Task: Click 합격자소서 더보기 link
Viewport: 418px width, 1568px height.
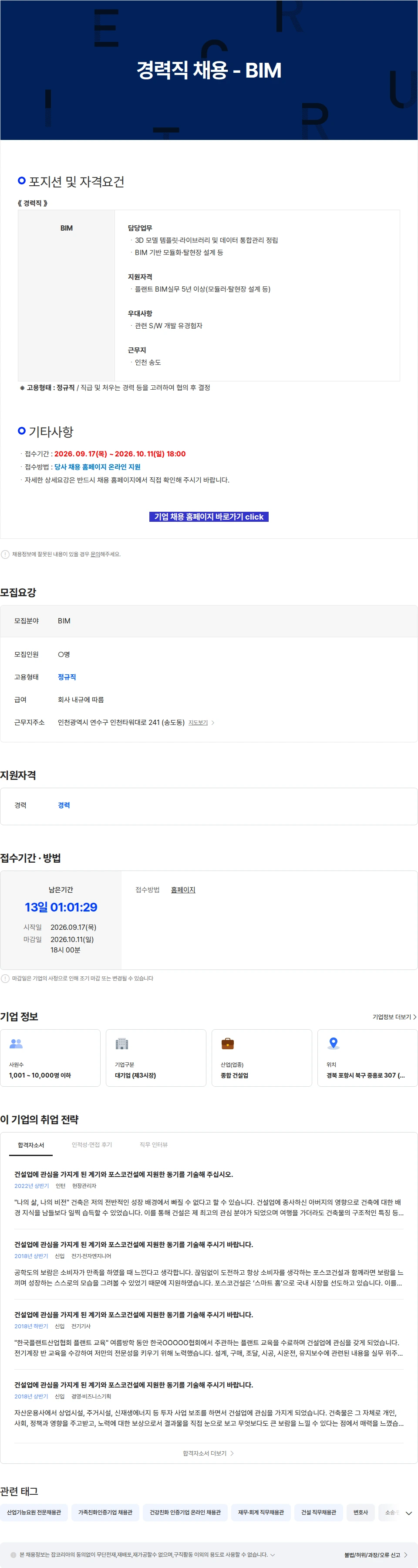Action: coord(209,1453)
